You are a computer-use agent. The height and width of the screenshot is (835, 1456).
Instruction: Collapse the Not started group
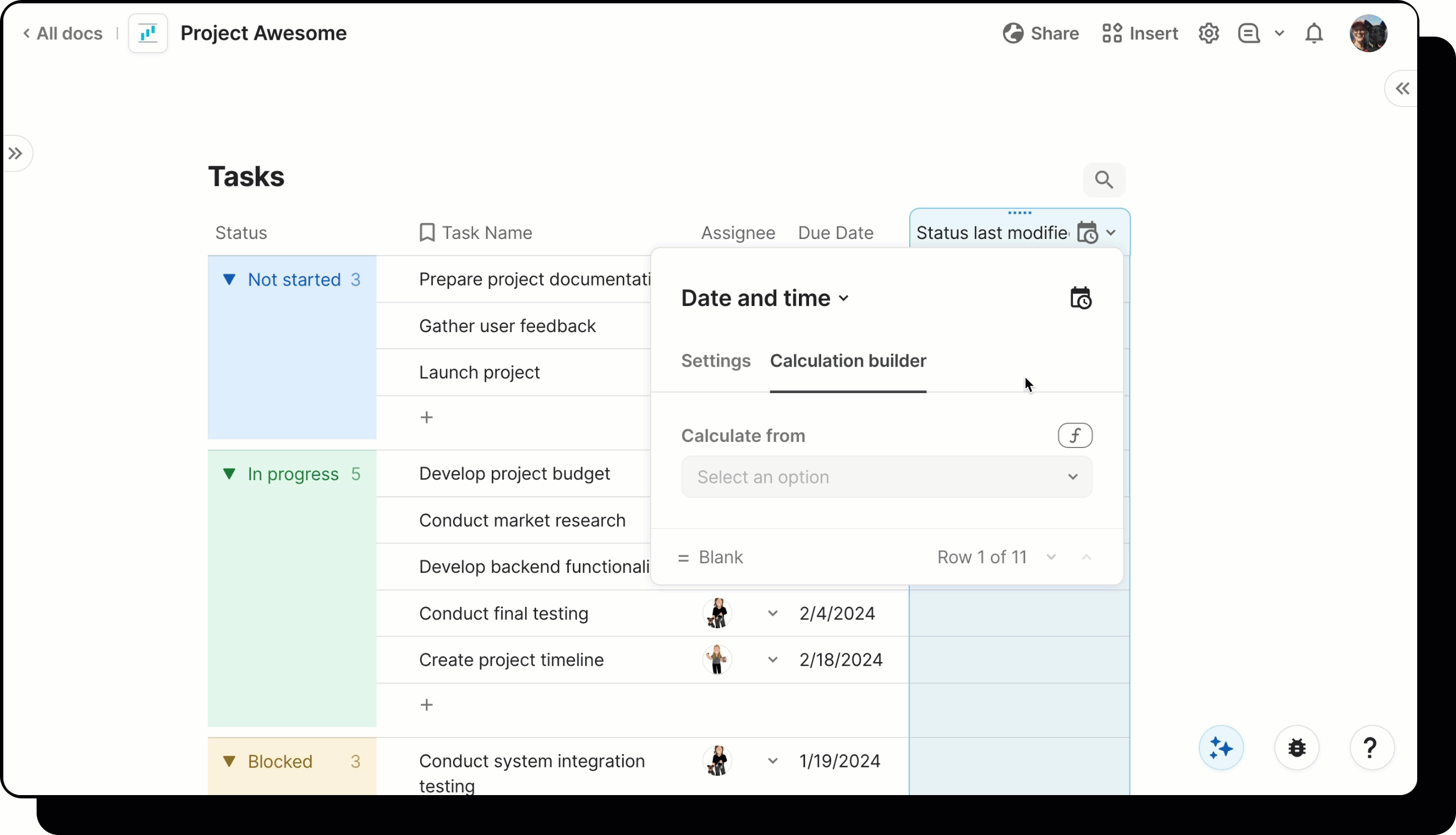tap(229, 279)
